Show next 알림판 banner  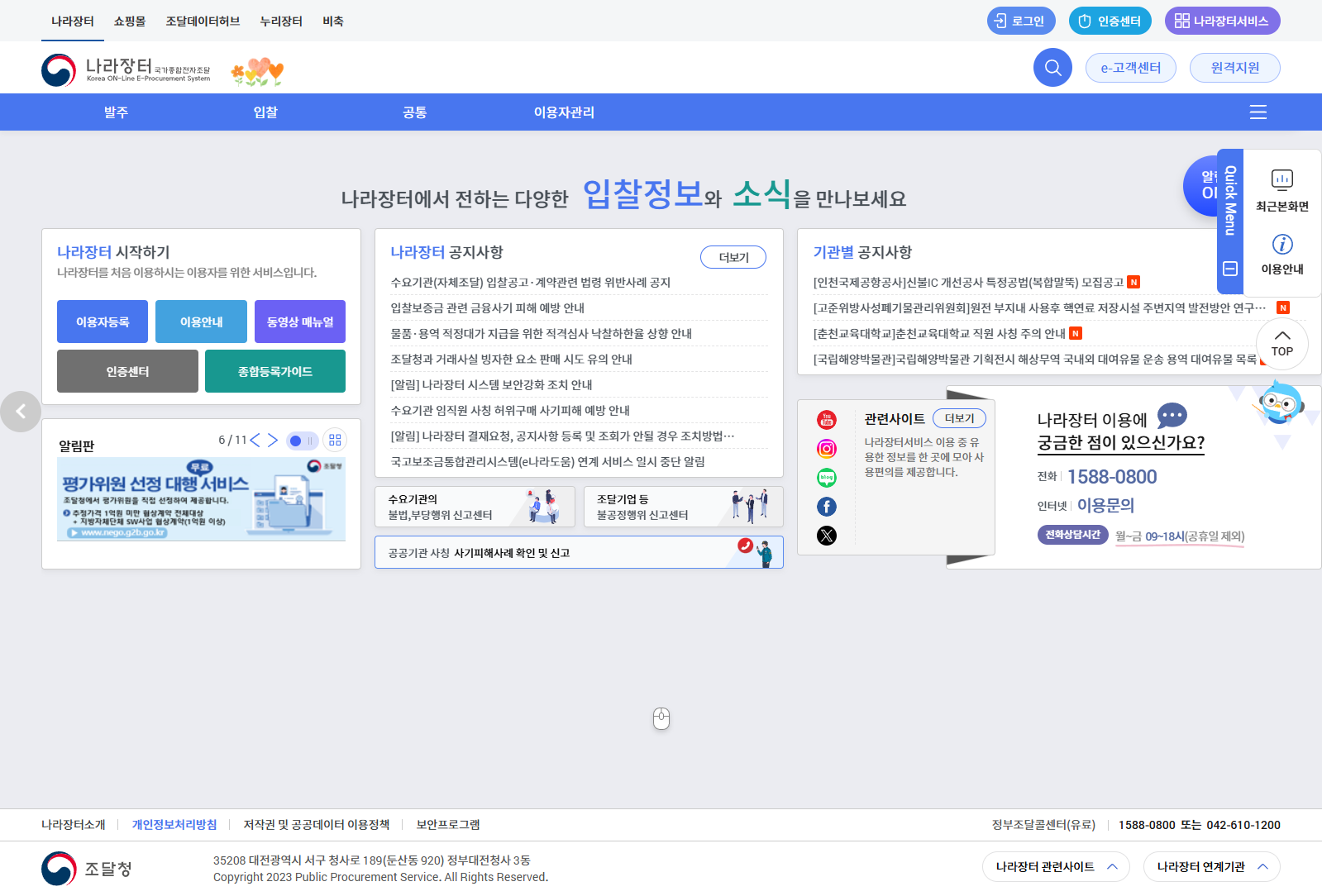tap(272, 441)
